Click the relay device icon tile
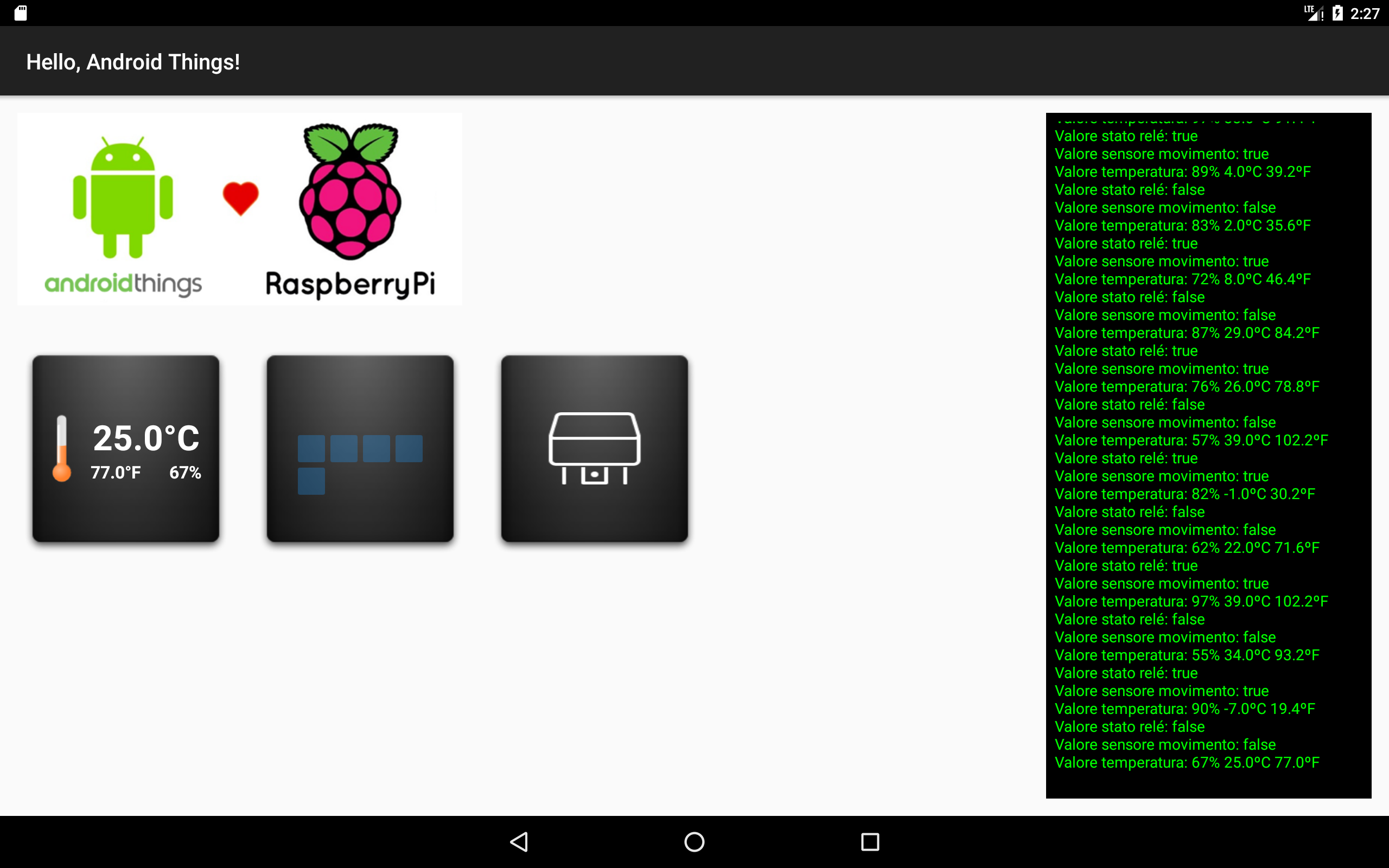Screen dimensions: 1389x868 tap(594, 448)
